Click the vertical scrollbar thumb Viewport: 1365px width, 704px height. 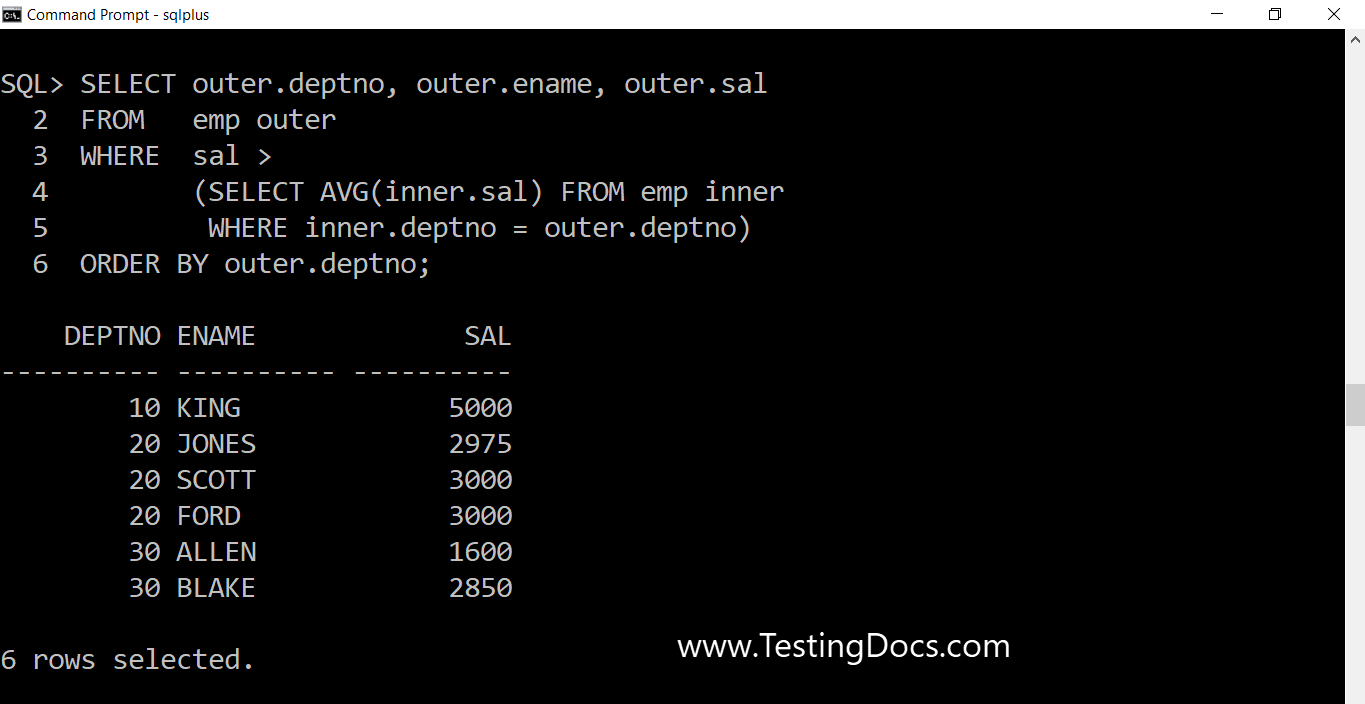pos(1355,405)
